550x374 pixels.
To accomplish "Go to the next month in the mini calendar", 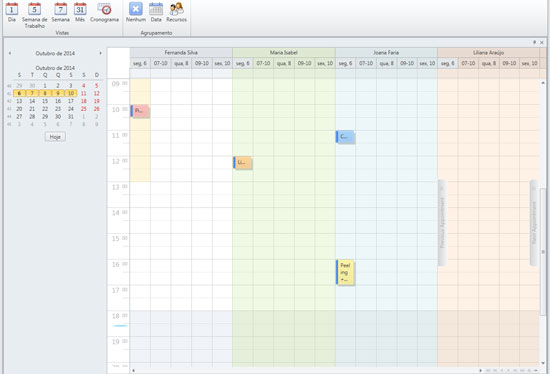I will (x=100, y=53).
